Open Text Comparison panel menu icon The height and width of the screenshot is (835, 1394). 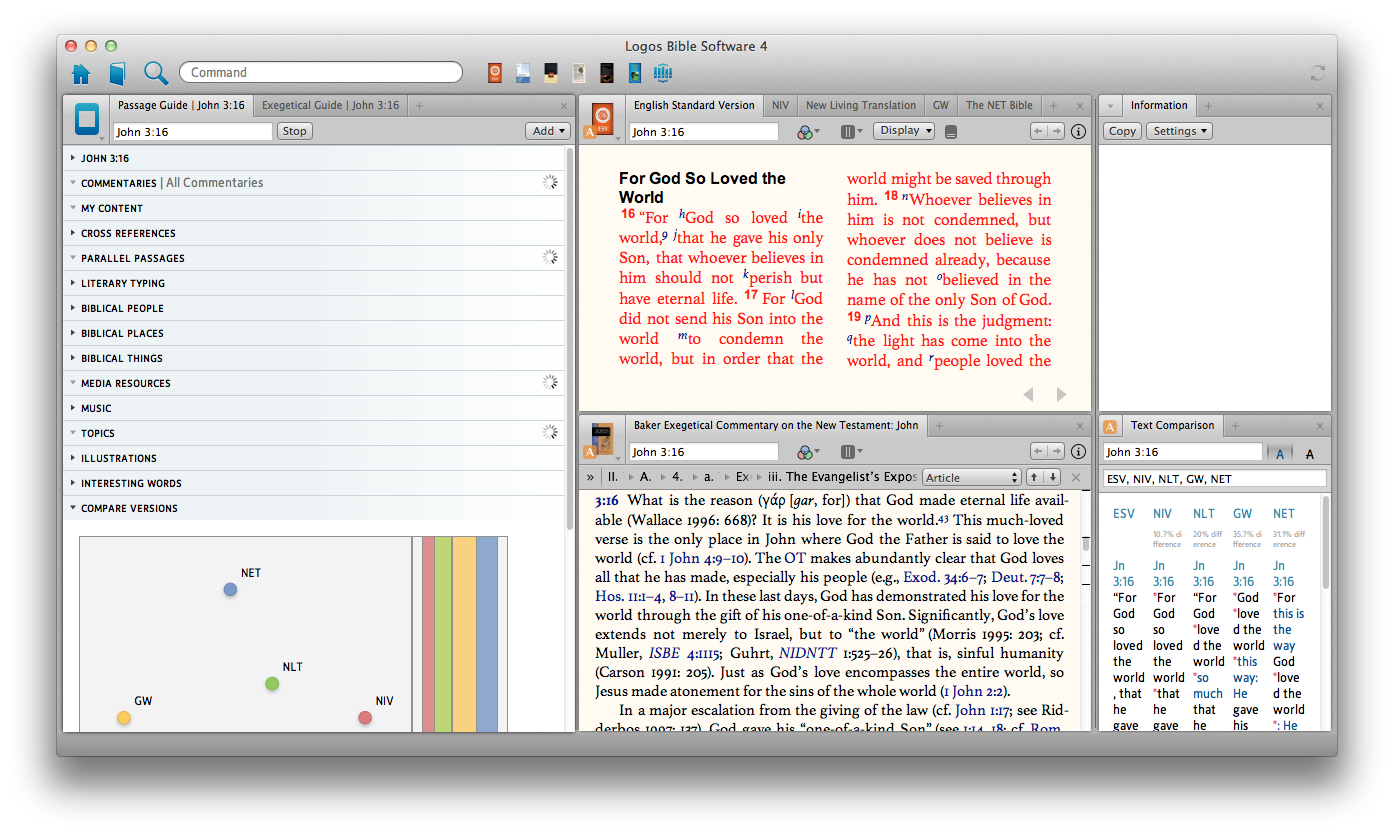pyautogui.click(x=1111, y=427)
